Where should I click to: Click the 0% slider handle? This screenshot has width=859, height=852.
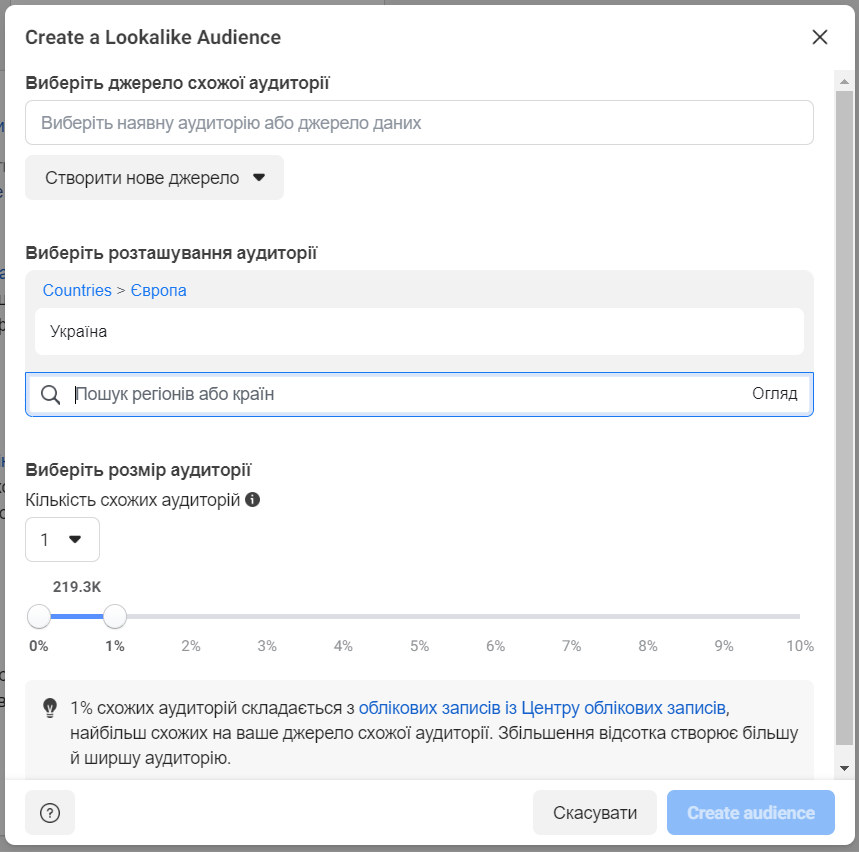click(39, 616)
